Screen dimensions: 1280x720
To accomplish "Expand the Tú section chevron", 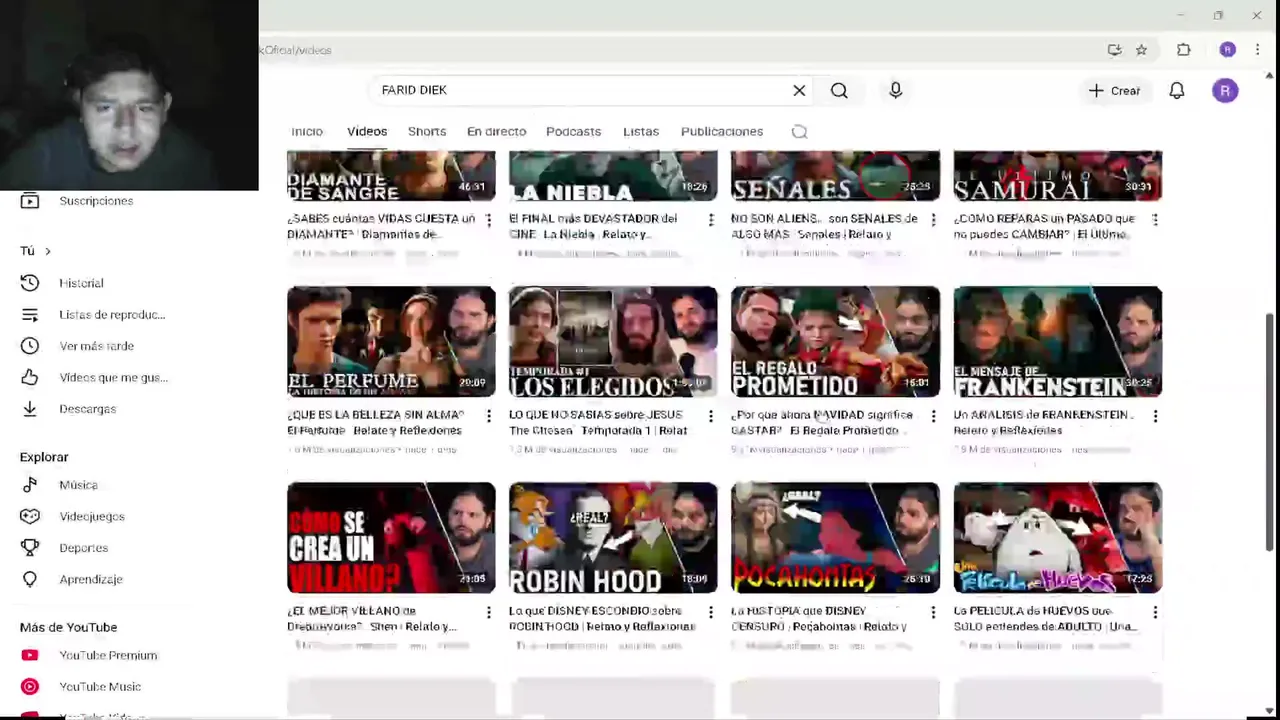I will coord(47,251).
